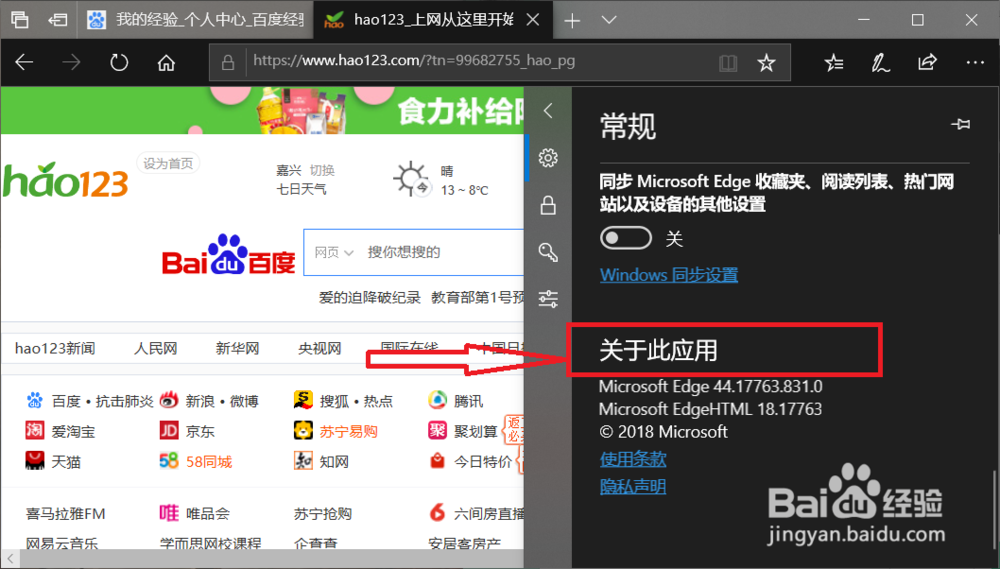1000x569 pixels.
Task: Open the tab list chevron next to new tab
Action: 609,20
